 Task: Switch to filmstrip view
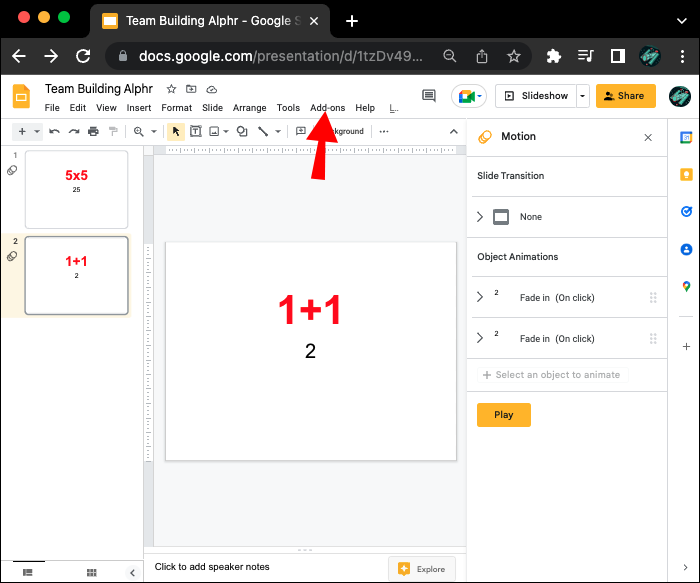click(28, 572)
